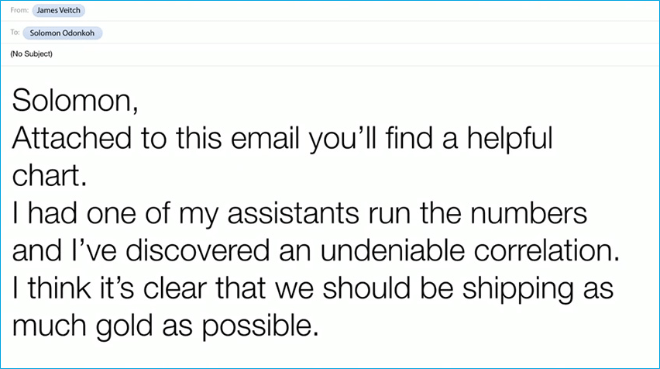Image resolution: width=660 pixels, height=369 pixels.
Task: Click the word "discovered" in the message
Action: coord(197,250)
